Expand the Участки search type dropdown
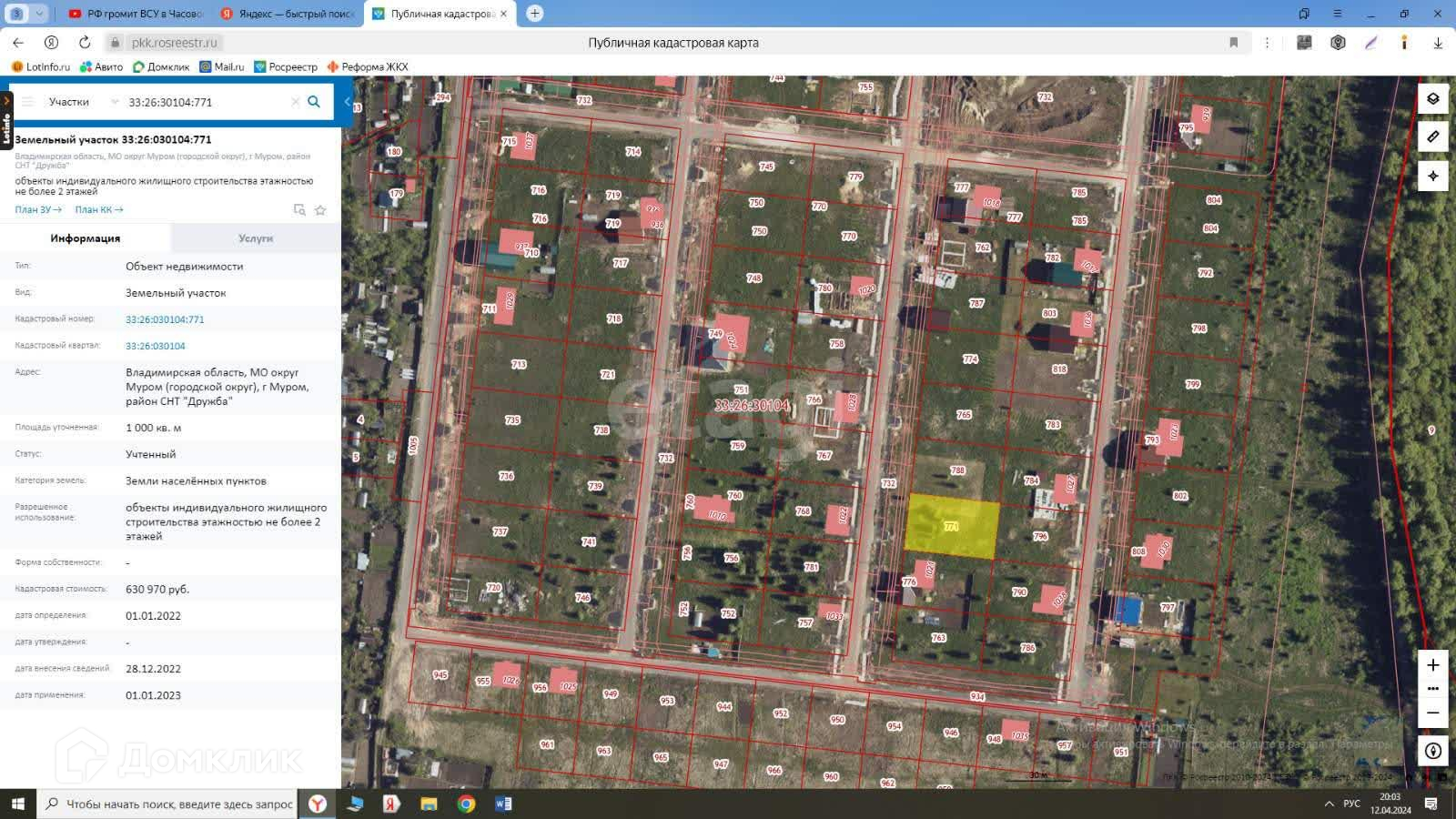The image size is (1456, 819). [x=83, y=102]
